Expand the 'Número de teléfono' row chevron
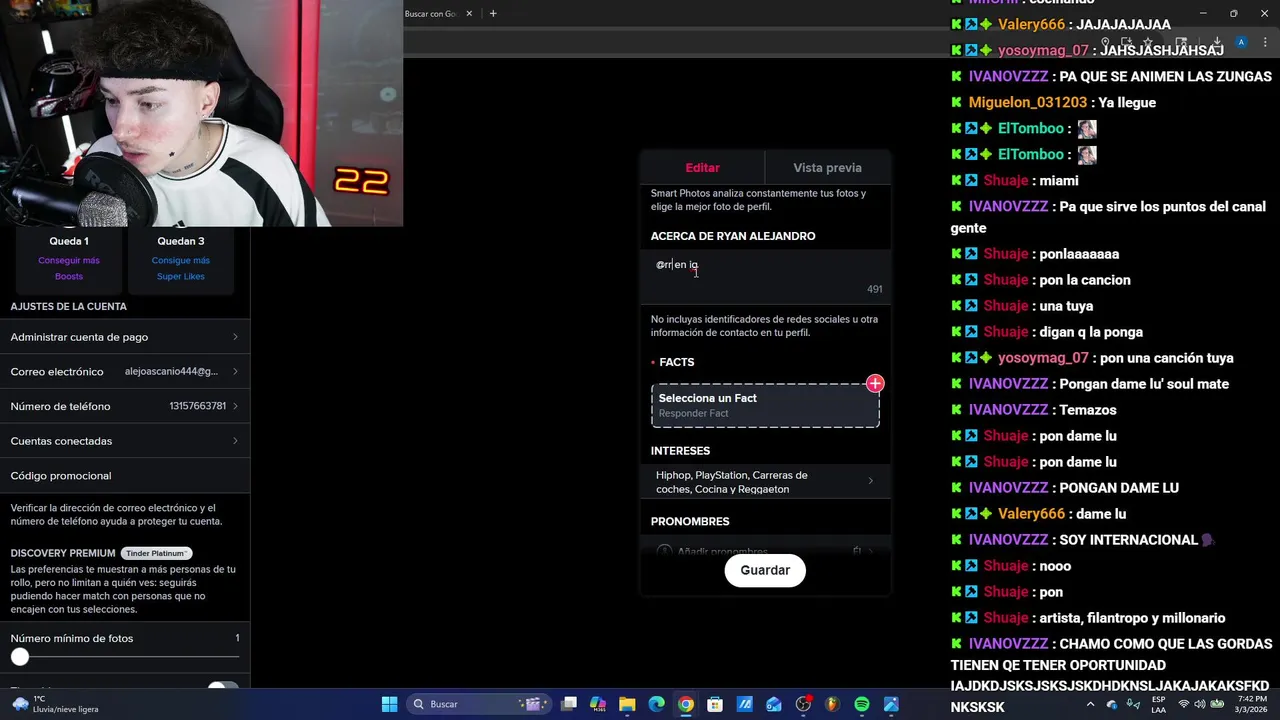The height and width of the screenshot is (720, 1280). click(235, 406)
